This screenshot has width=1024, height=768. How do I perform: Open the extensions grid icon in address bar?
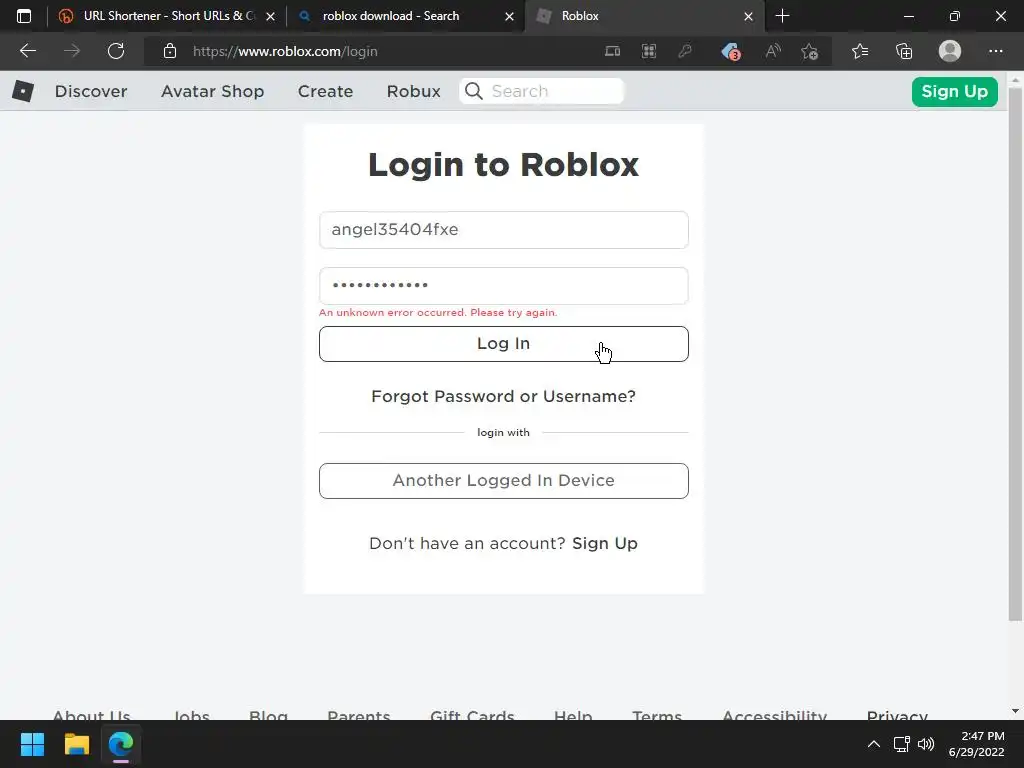(648, 51)
